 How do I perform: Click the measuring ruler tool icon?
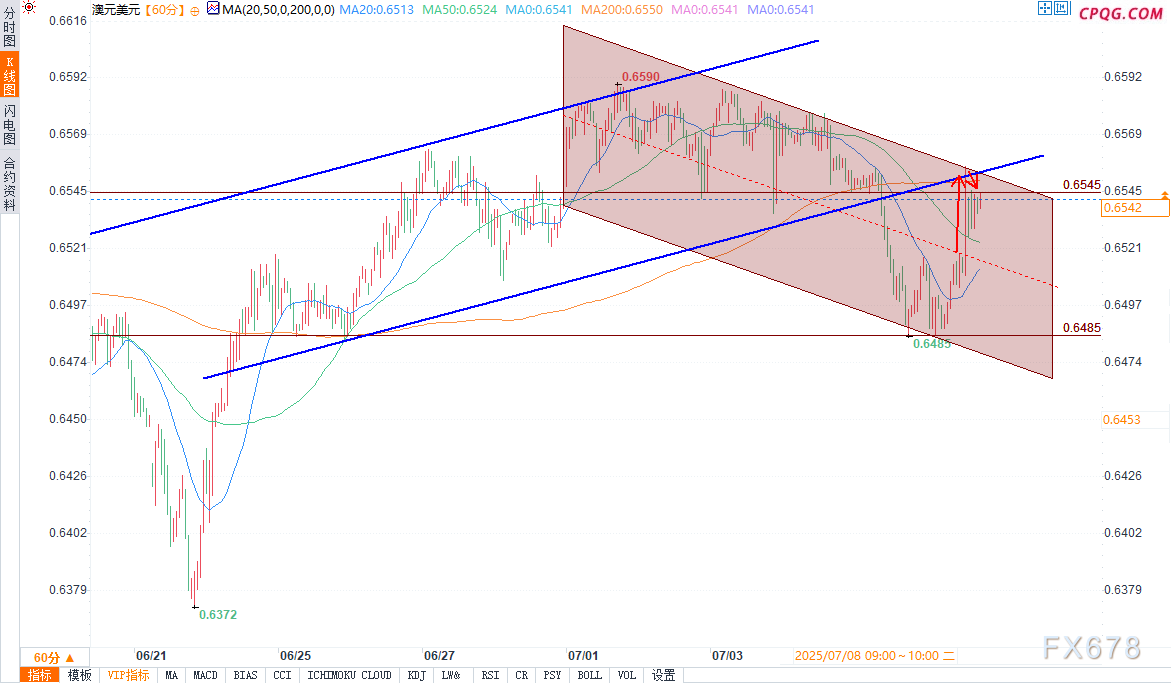coord(1061,9)
